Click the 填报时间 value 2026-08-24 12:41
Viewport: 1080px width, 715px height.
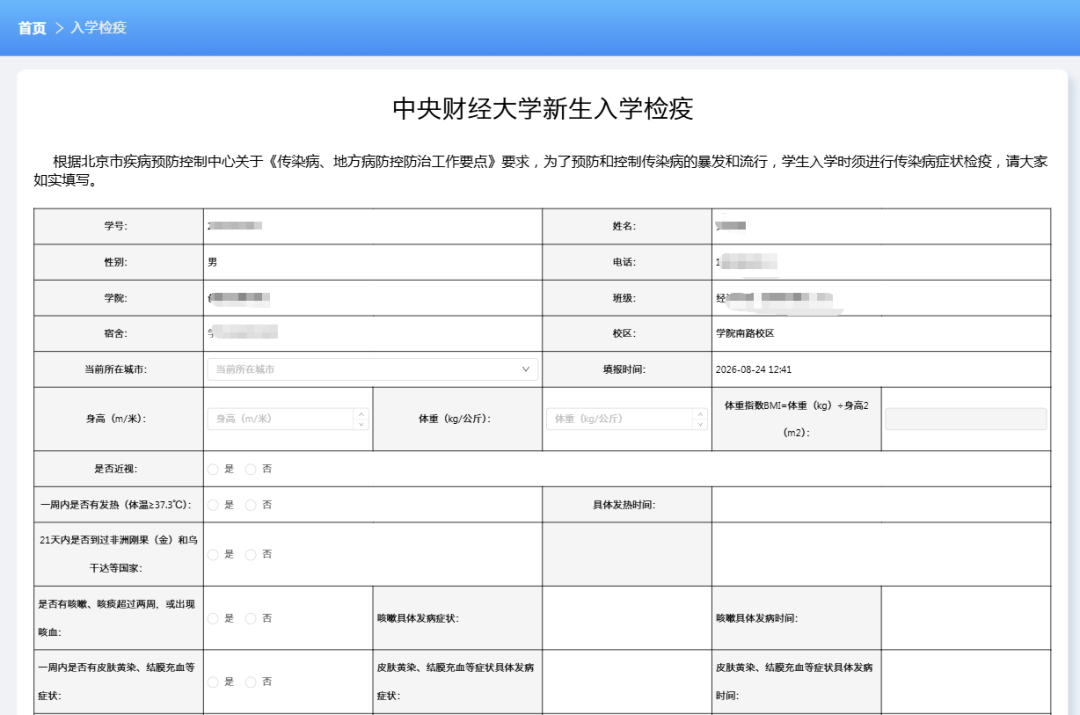point(753,370)
